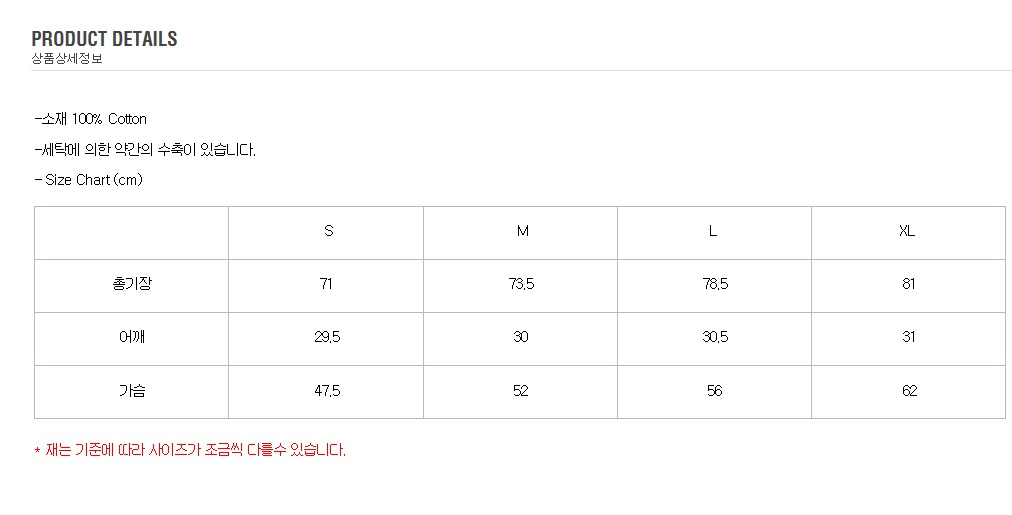Click the 가슴 value 52 for size M

(521, 391)
